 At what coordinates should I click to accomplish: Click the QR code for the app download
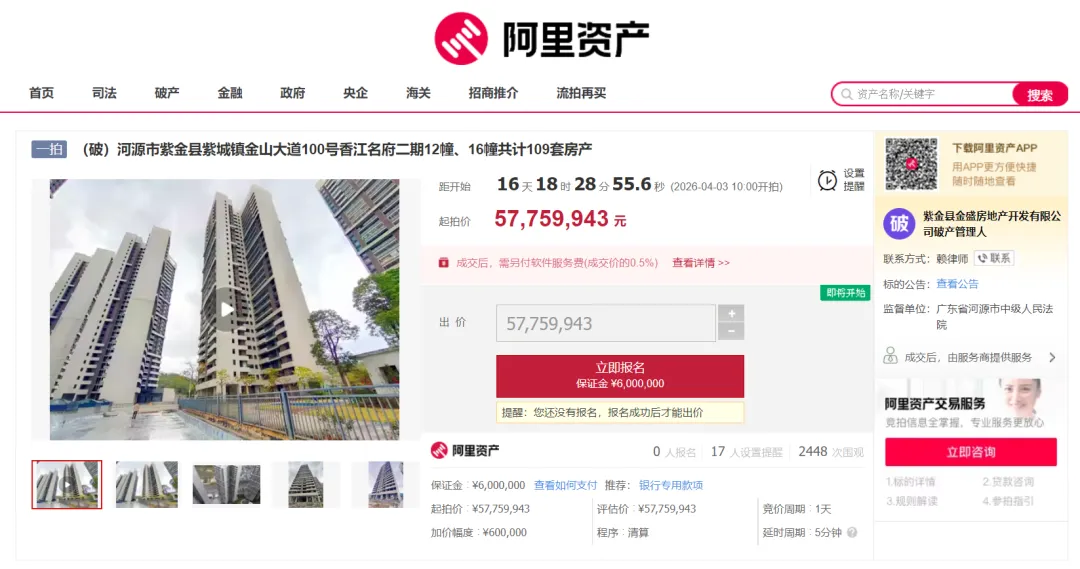tap(911, 164)
